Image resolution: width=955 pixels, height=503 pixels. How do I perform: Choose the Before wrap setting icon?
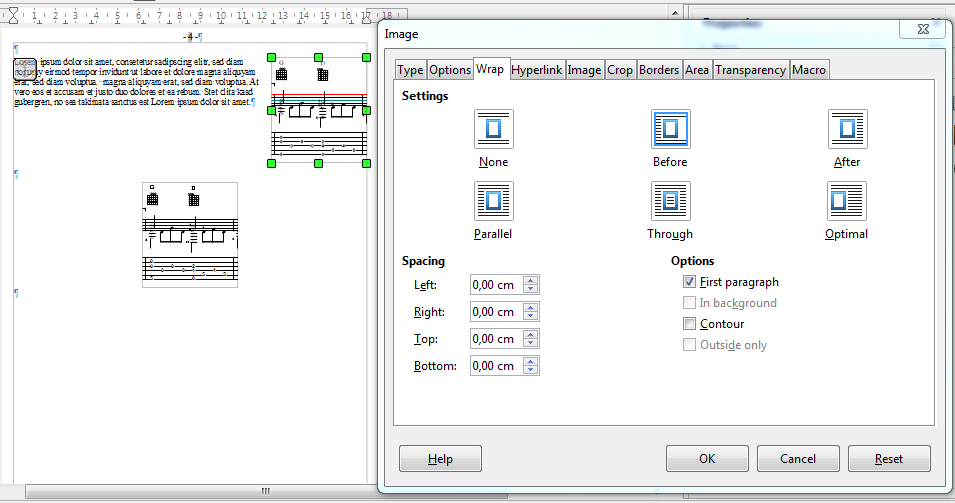point(671,129)
